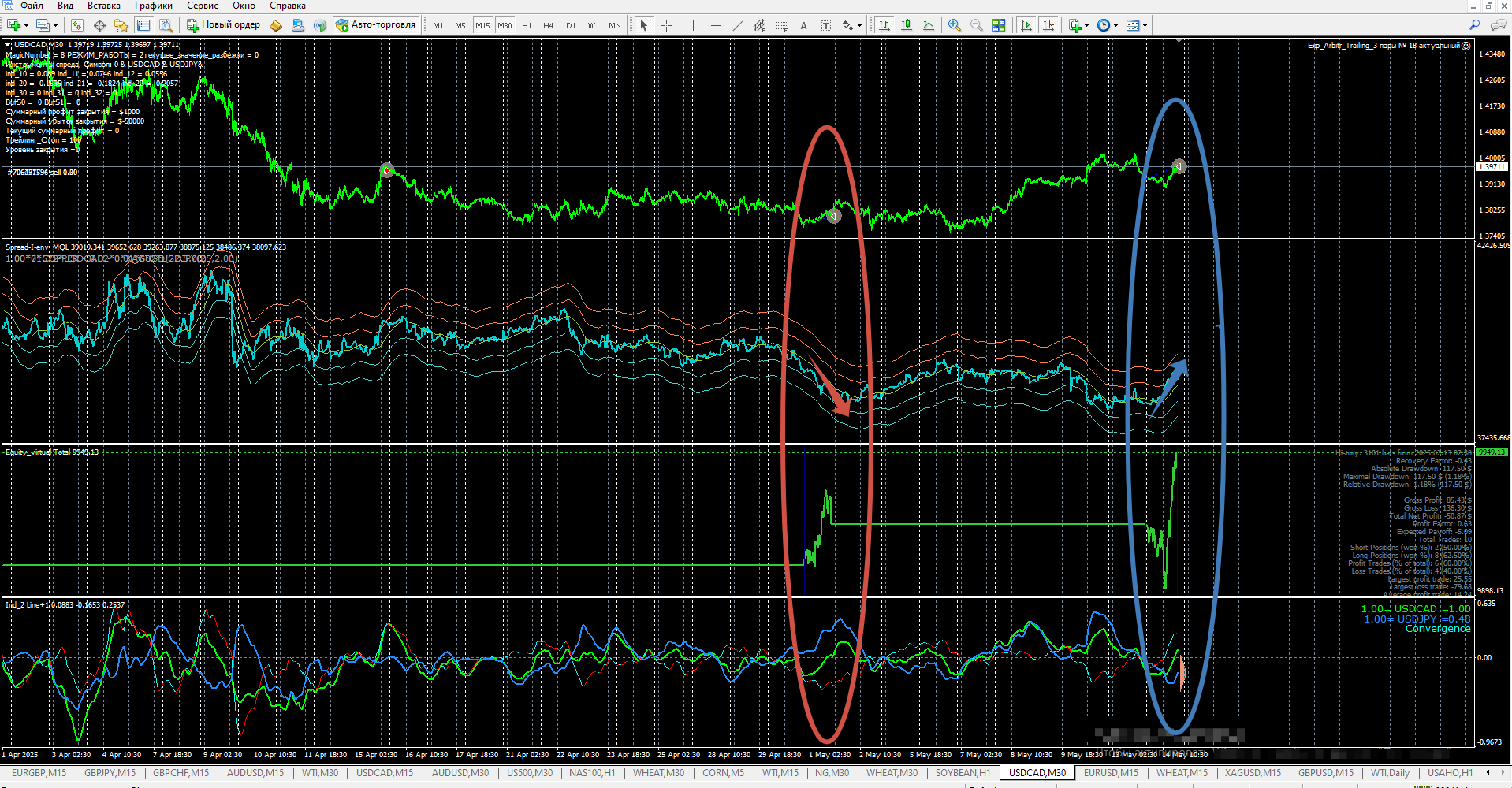The width and height of the screenshot is (1512, 788).
Task: Zoom out on the chart
Action: (977, 25)
